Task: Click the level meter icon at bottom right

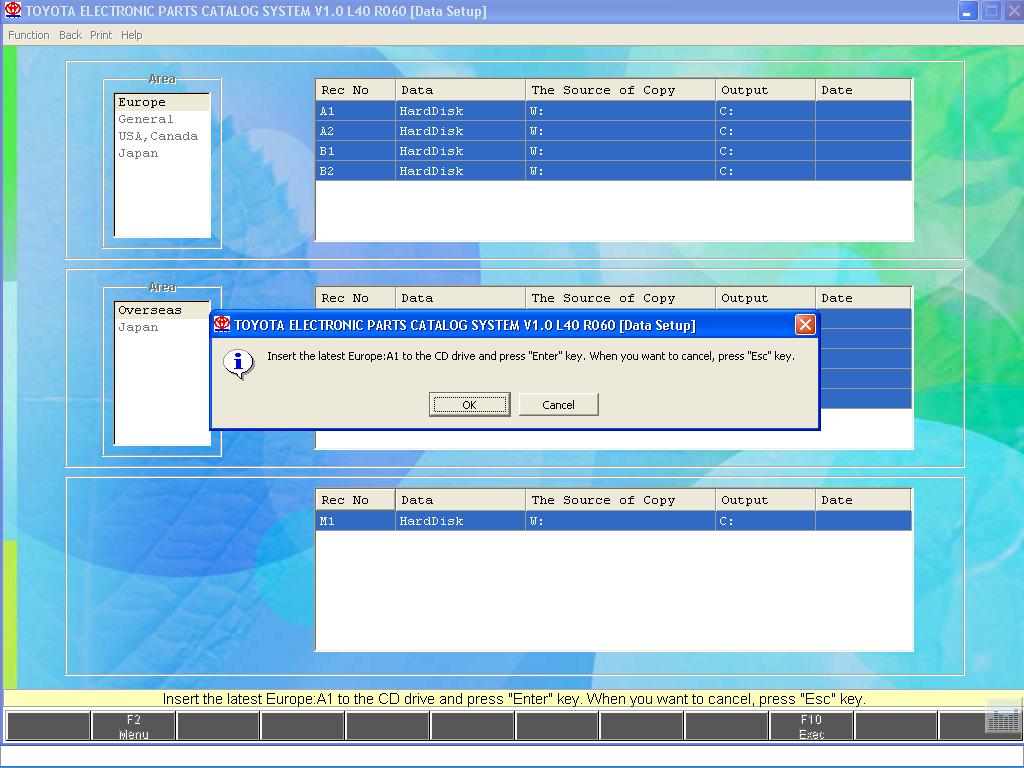Action: point(1002,718)
